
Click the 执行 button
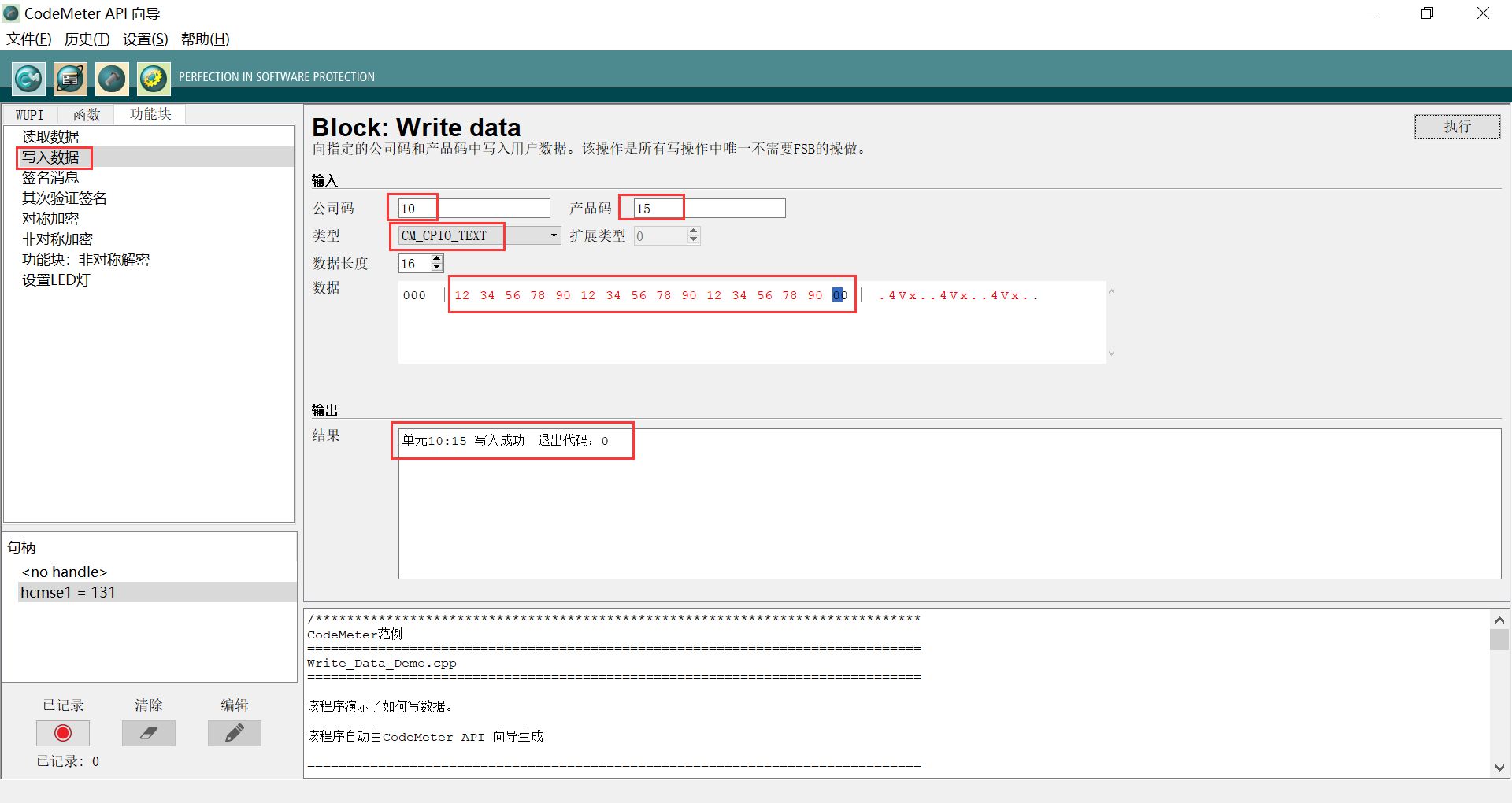pyautogui.click(x=1457, y=127)
